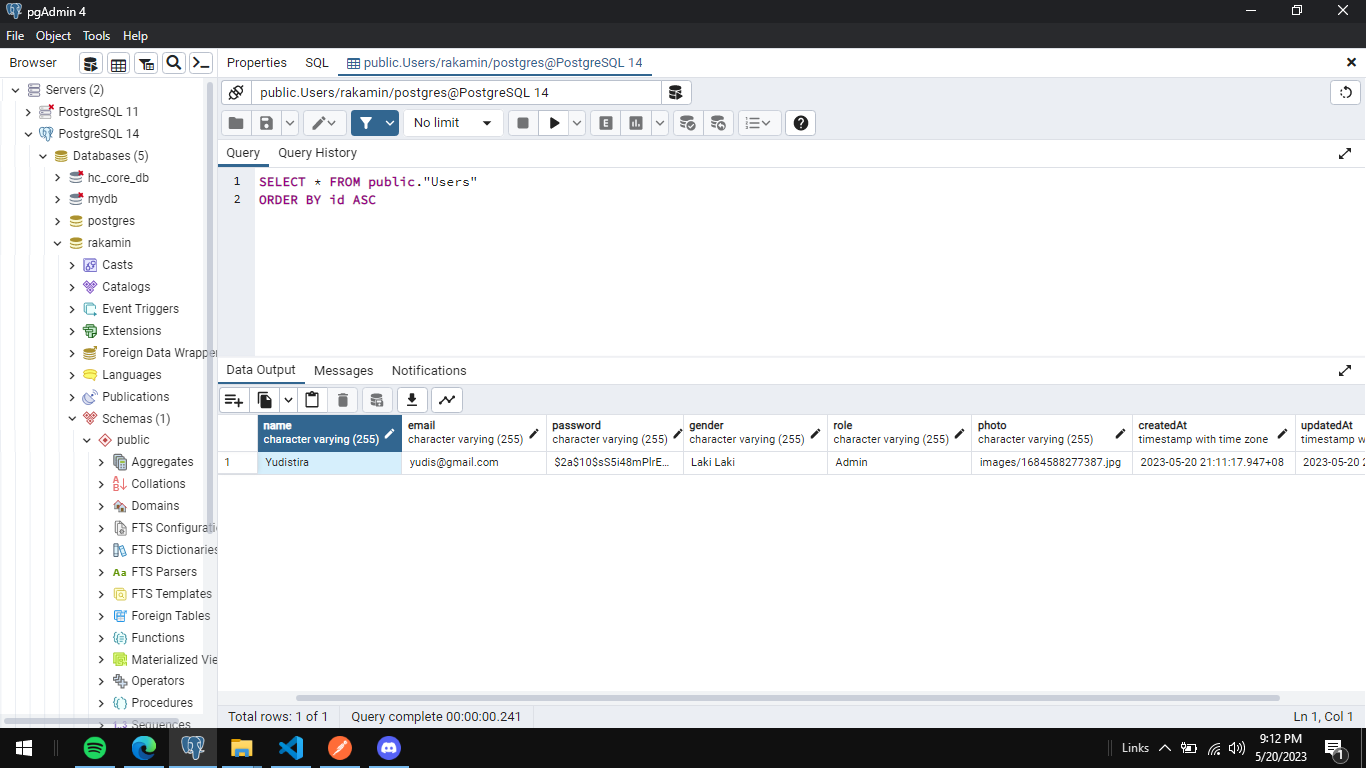Switch to the Query History tab
Screen dimensions: 1366x768
point(317,152)
